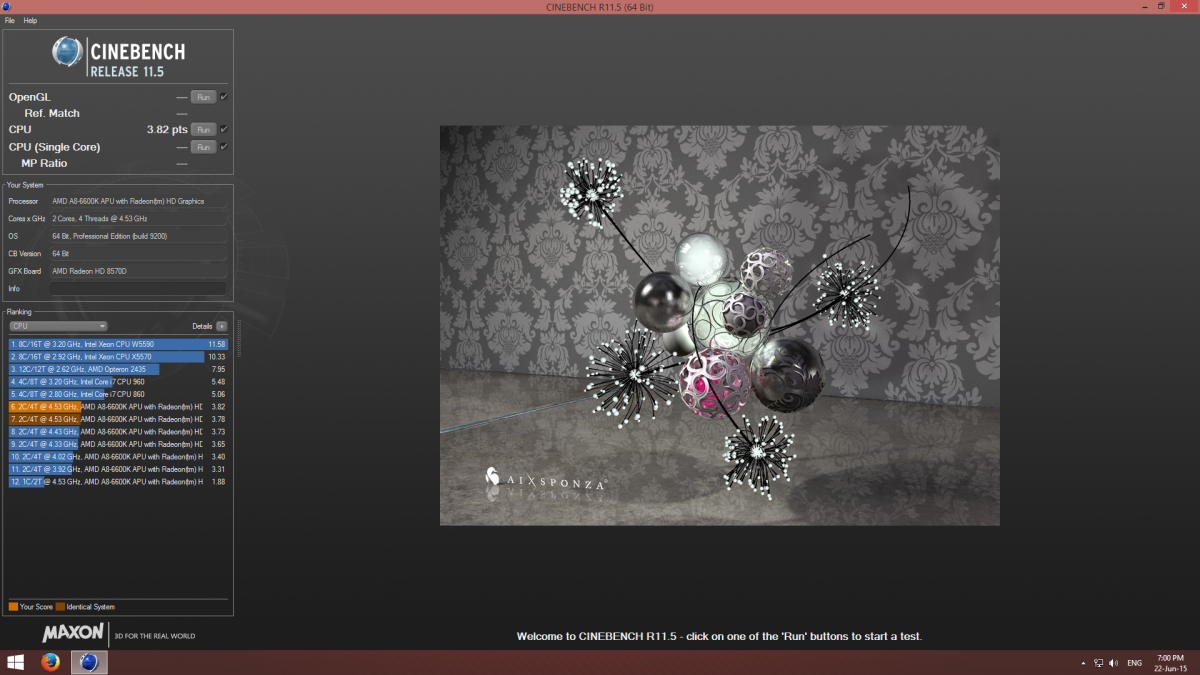Close the Cinebench window

1185,6
